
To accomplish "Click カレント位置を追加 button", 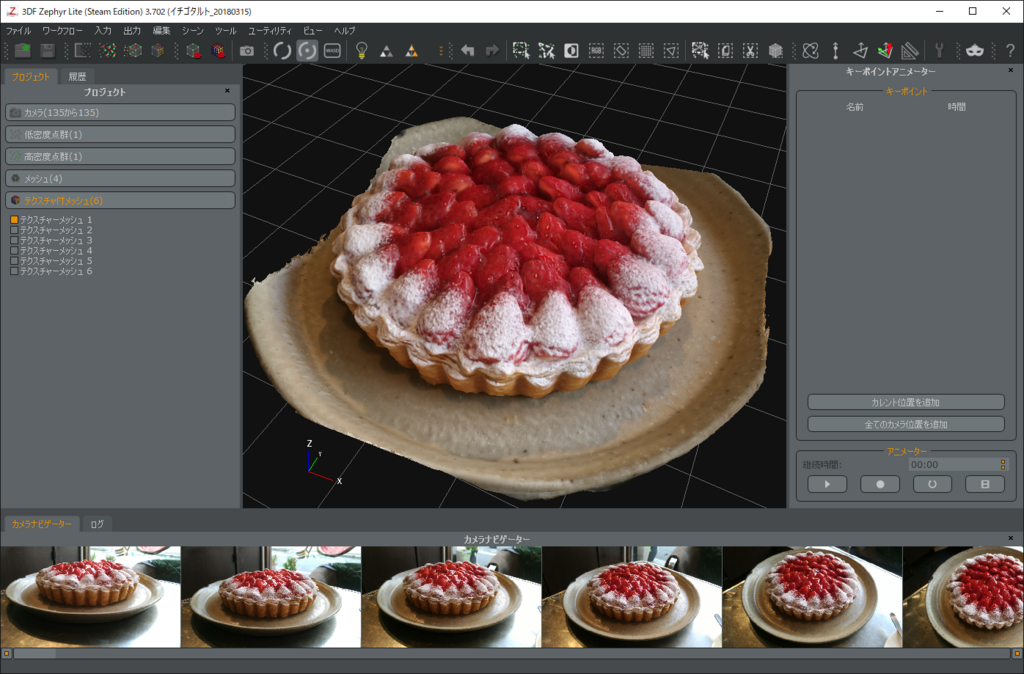I will point(906,402).
